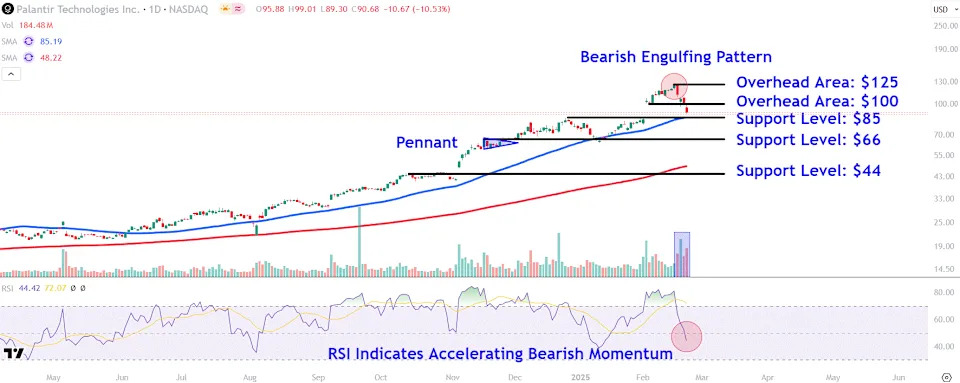Select the Vol 184.48M legend row

pyautogui.click(x=27, y=25)
